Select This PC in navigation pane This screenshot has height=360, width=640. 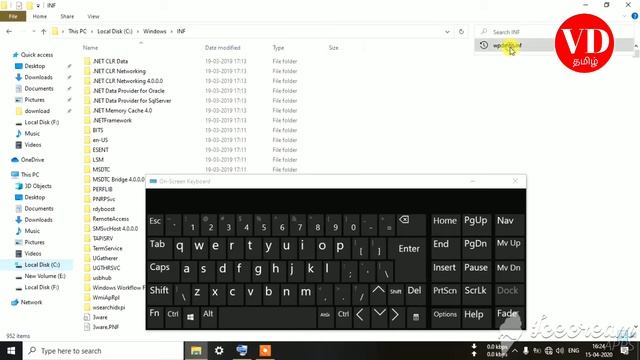tap(30, 174)
